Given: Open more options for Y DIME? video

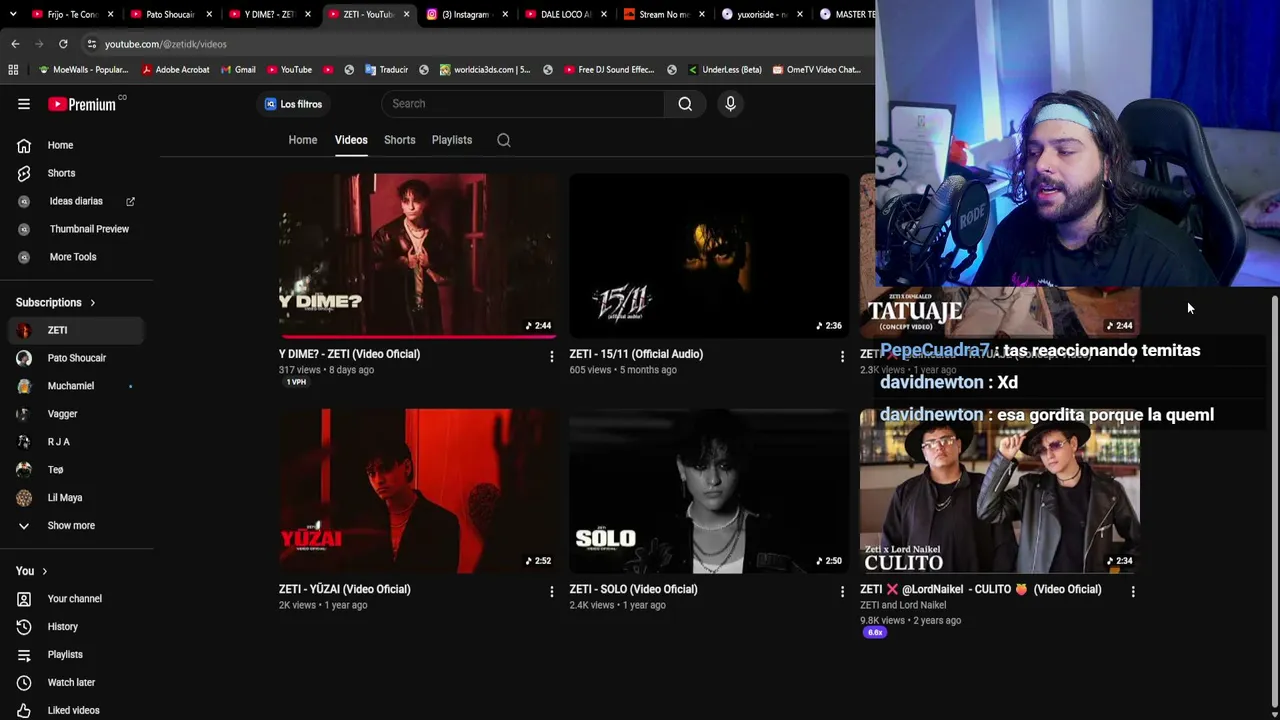Looking at the screenshot, I should point(551,356).
